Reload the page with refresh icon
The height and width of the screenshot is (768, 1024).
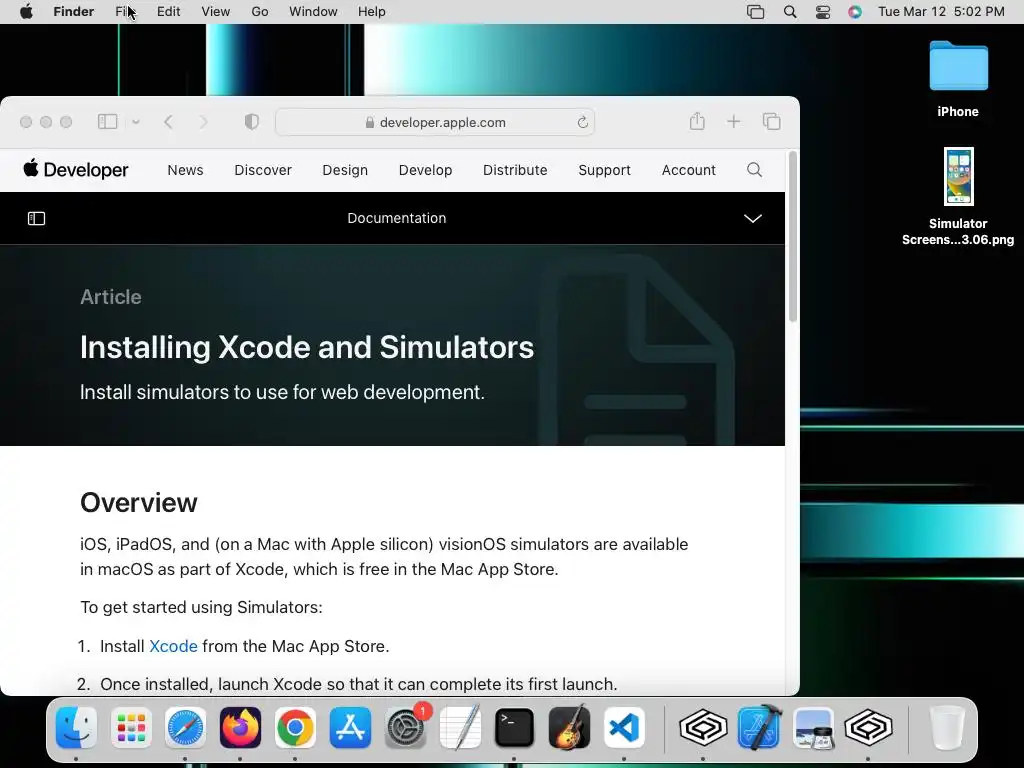(x=583, y=122)
